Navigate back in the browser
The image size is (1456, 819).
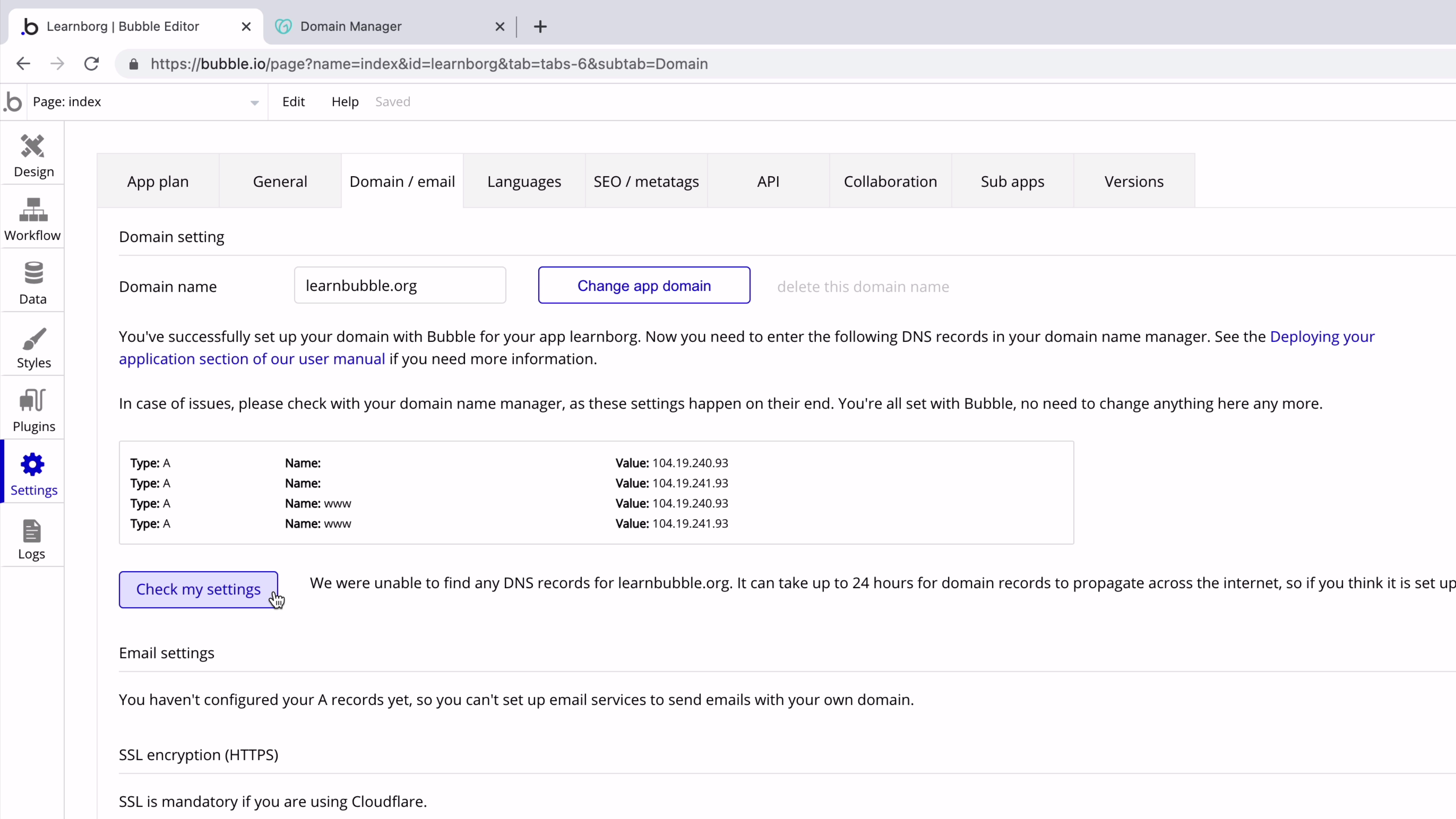click(x=23, y=63)
